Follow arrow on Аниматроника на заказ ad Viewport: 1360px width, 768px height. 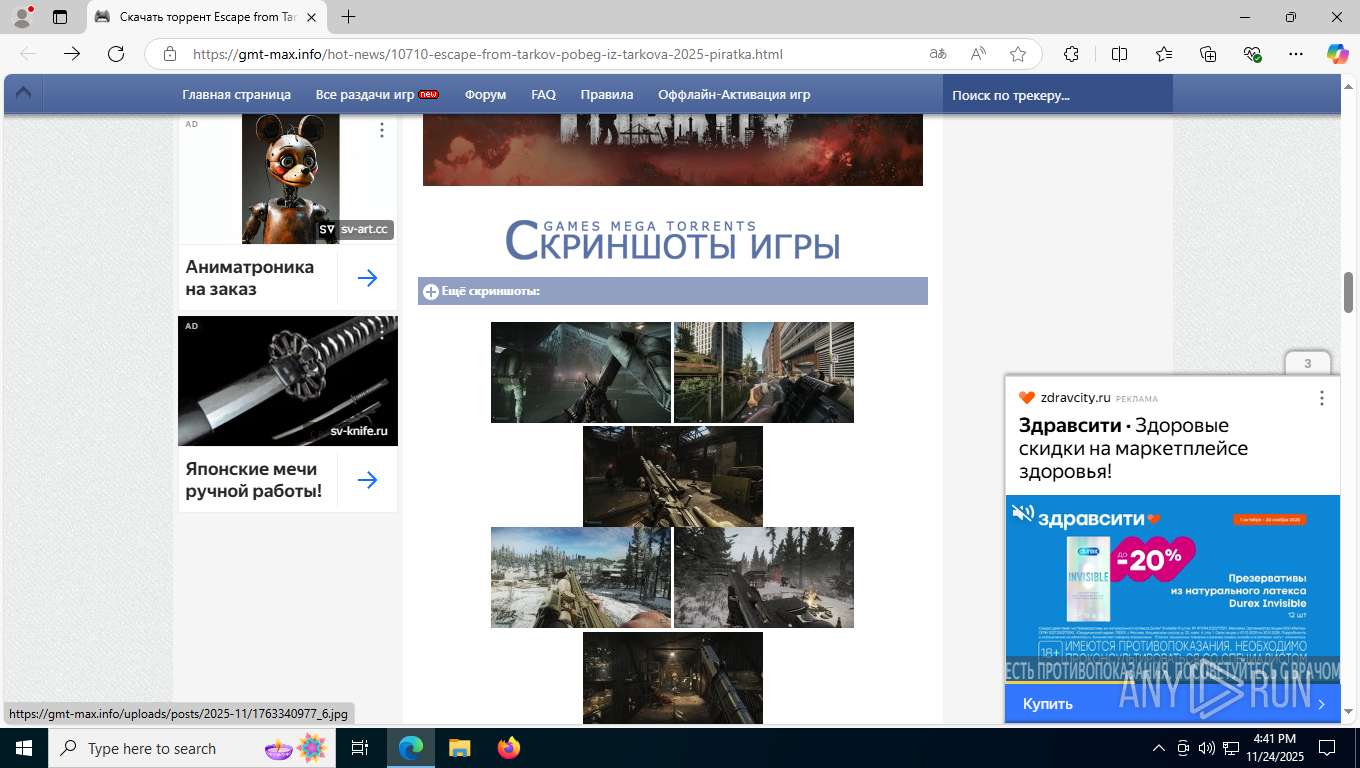click(x=367, y=278)
